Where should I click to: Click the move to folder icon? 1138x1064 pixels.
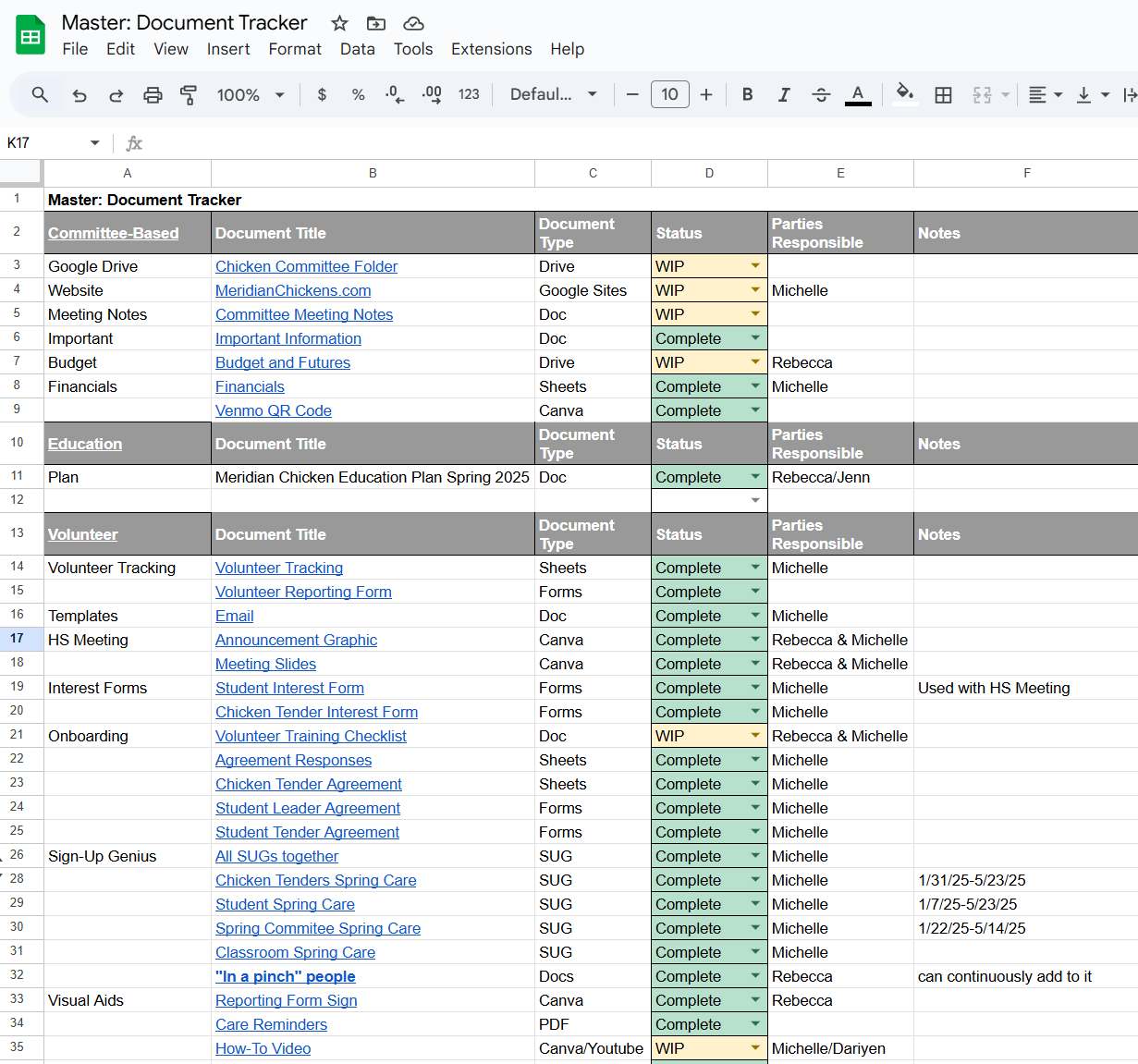point(376,23)
